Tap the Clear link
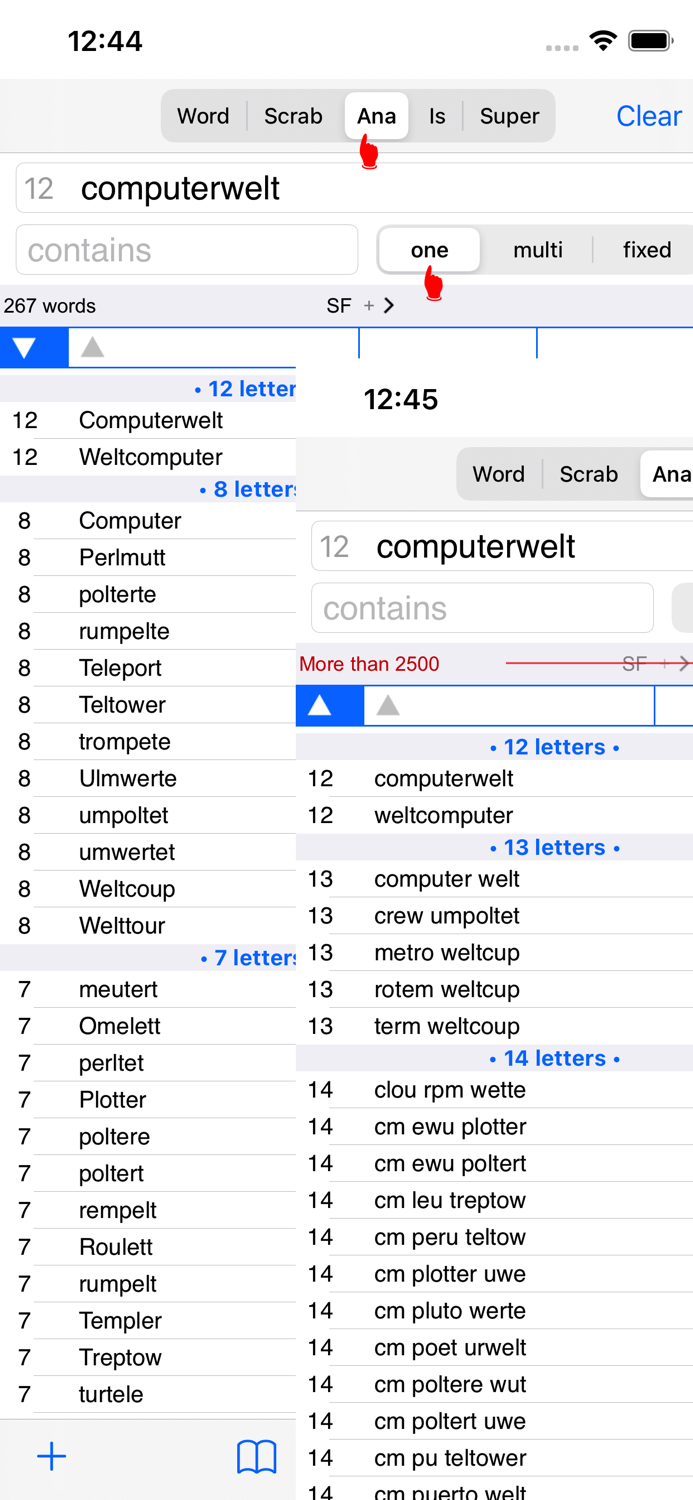Viewport: 693px width, 1500px height. pyautogui.click(x=648, y=116)
